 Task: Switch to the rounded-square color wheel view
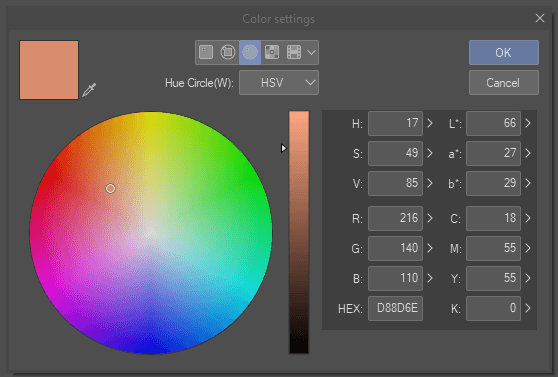(x=228, y=52)
